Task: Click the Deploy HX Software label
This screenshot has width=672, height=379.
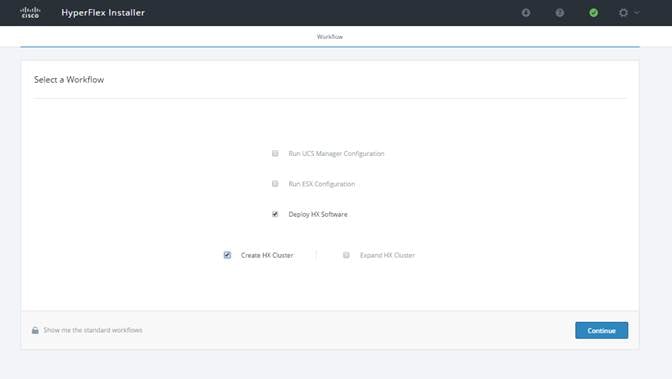Action: (318, 214)
